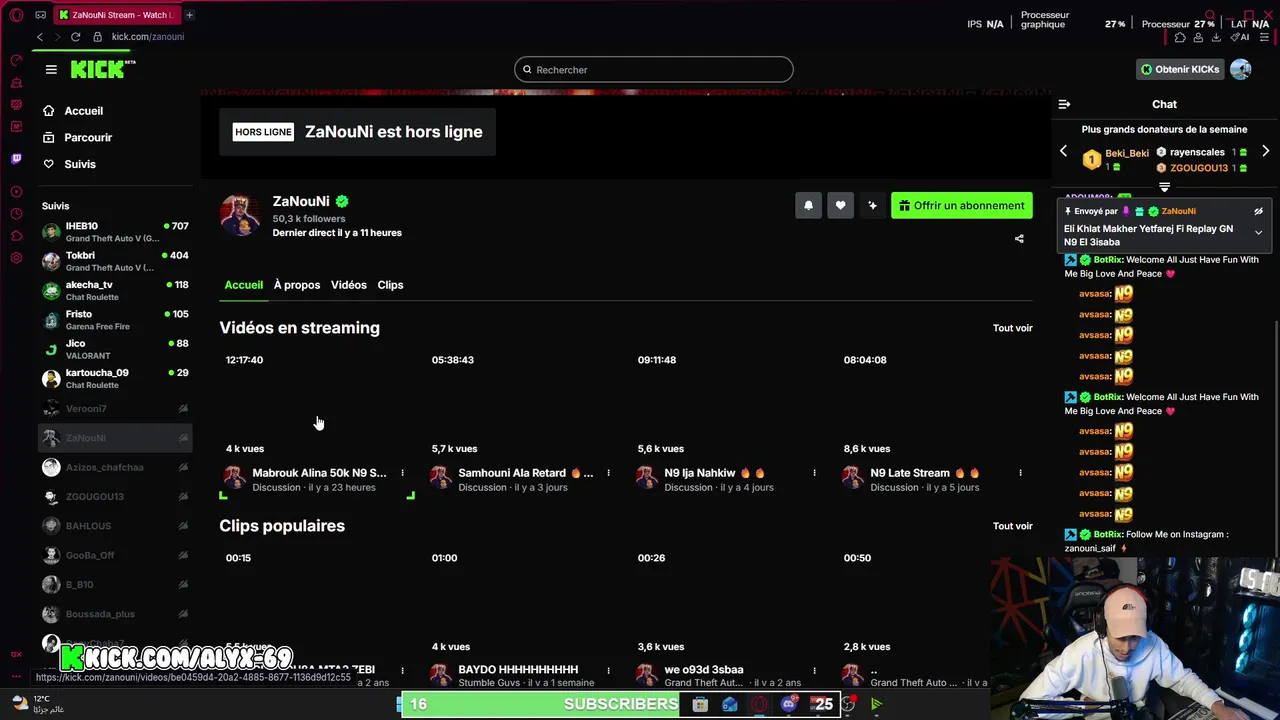Screen dimensions: 1280x720
Task: Switch to the À propos tab
Action: (x=297, y=285)
